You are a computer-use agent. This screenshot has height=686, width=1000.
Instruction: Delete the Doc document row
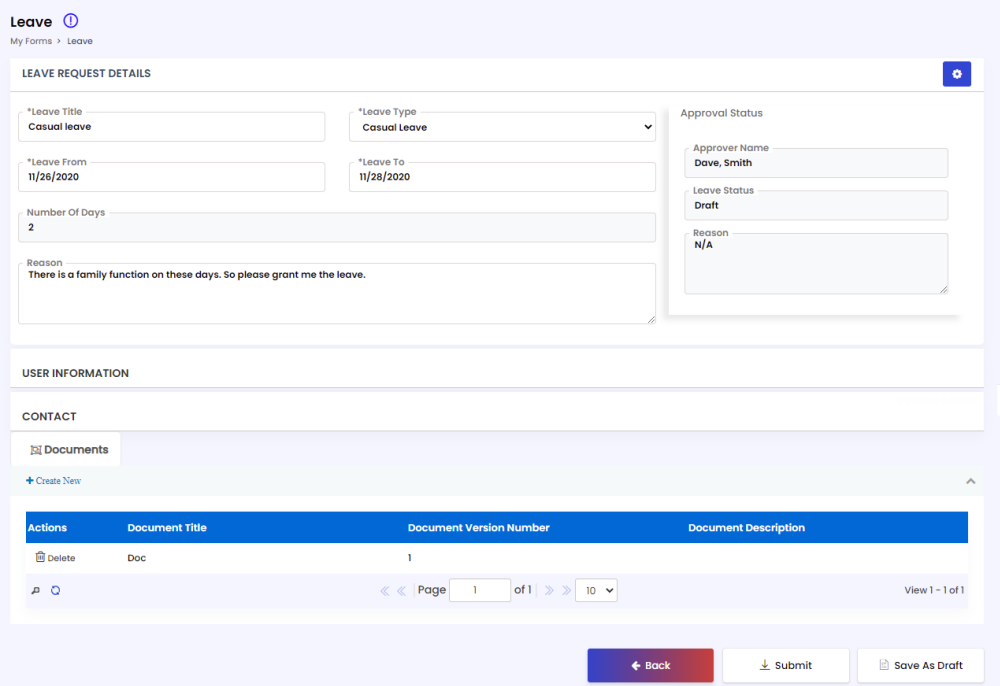(55, 558)
